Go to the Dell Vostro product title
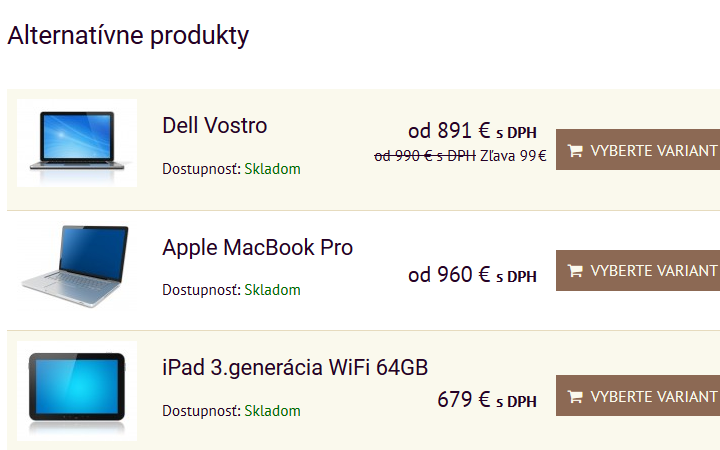The image size is (720, 450). (215, 126)
